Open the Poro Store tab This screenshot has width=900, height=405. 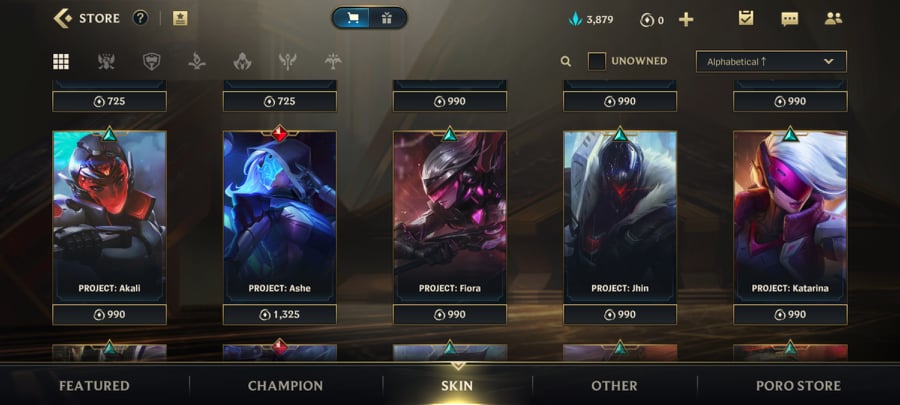pyautogui.click(x=798, y=385)
